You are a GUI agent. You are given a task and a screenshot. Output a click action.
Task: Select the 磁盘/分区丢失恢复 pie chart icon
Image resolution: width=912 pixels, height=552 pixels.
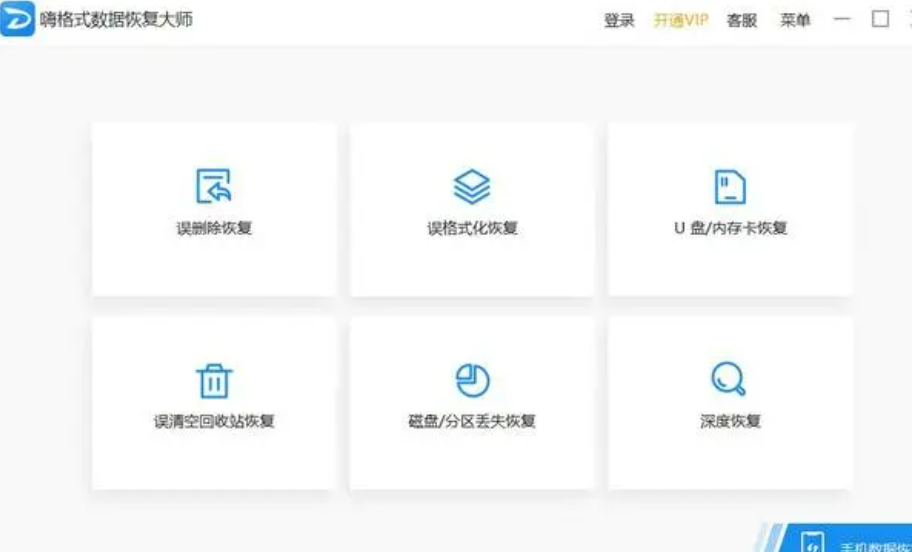(x=472, y=380)
